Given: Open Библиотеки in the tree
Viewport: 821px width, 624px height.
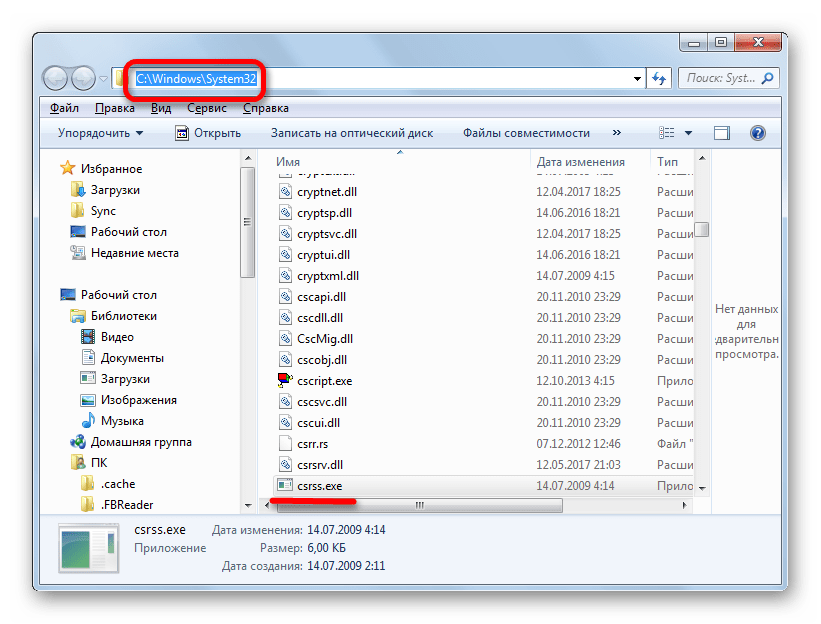Looking at the screenshot, I should (x=124, y=316).
